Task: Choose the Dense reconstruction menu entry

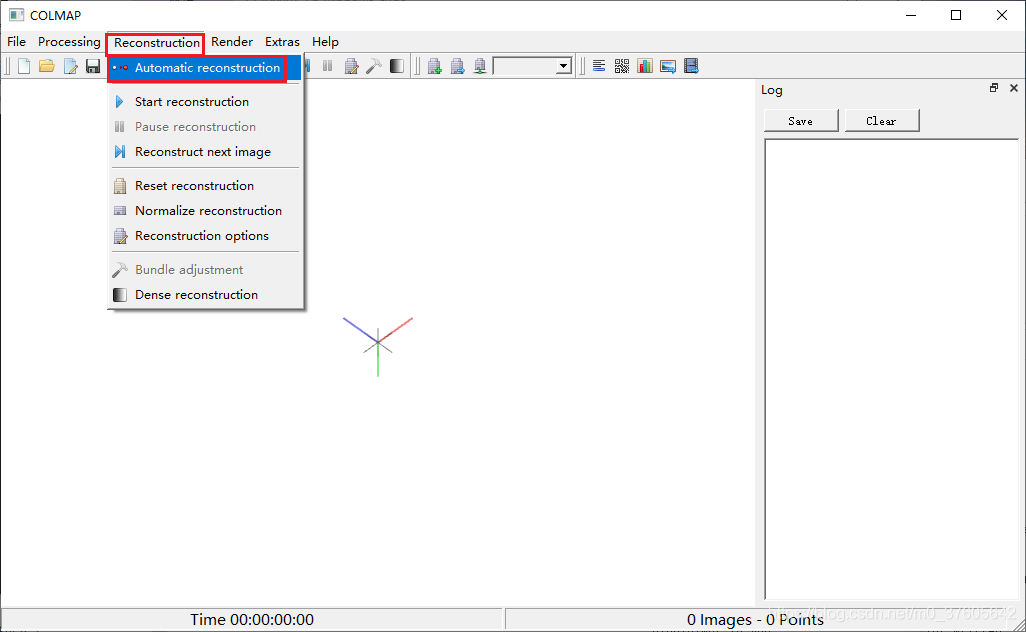Action: pos(205,294)
